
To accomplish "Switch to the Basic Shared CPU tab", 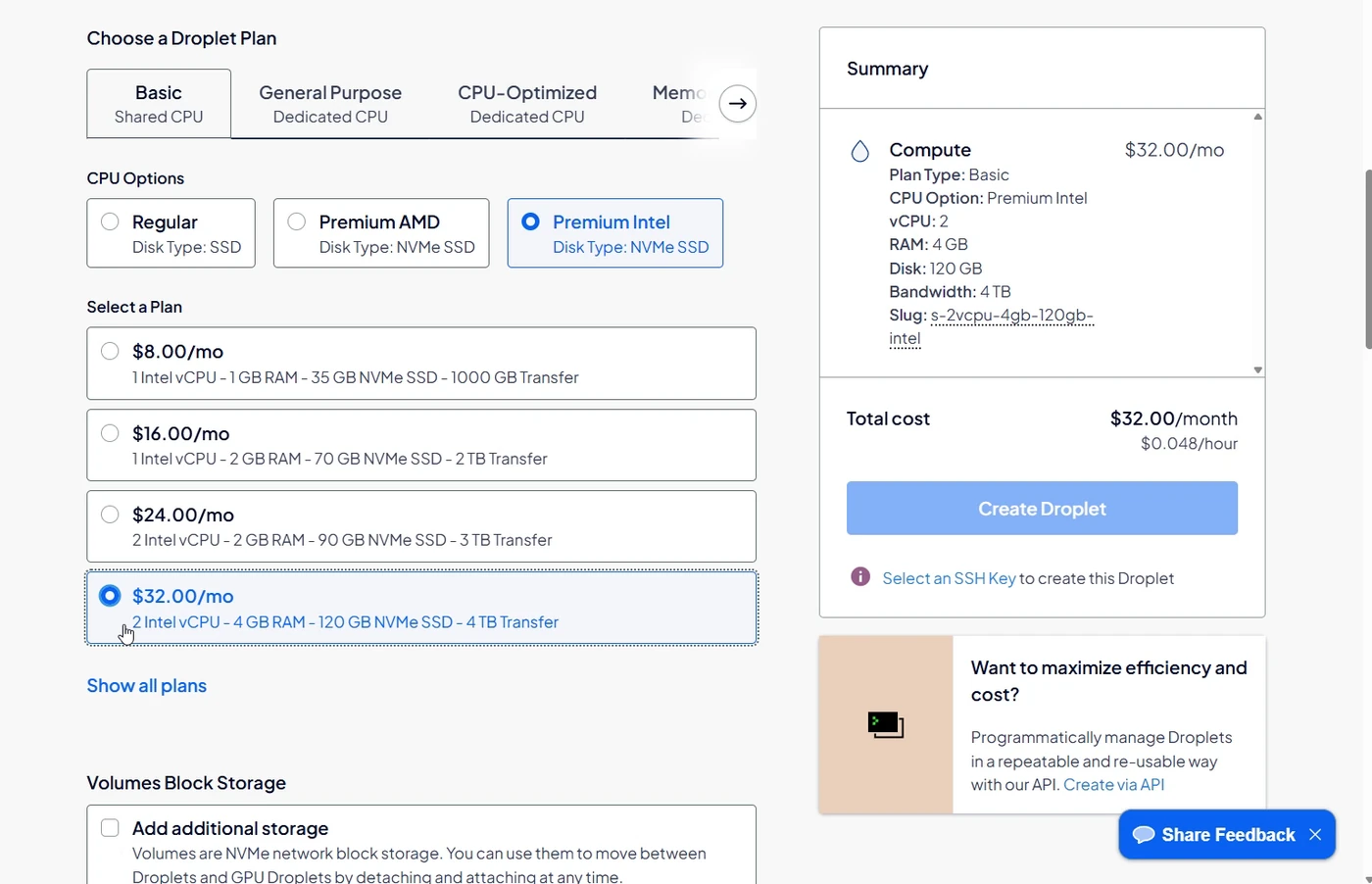I will (159, 104).
